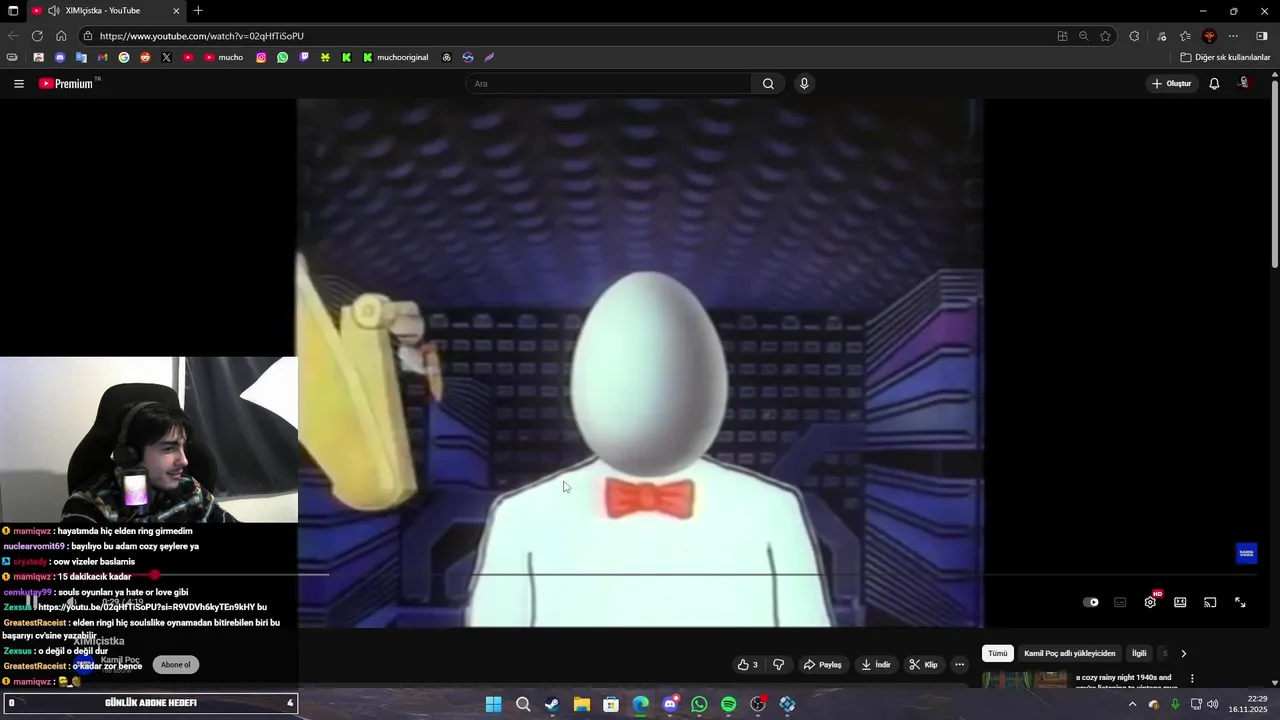Click the Klip clip button

point(923,665)
